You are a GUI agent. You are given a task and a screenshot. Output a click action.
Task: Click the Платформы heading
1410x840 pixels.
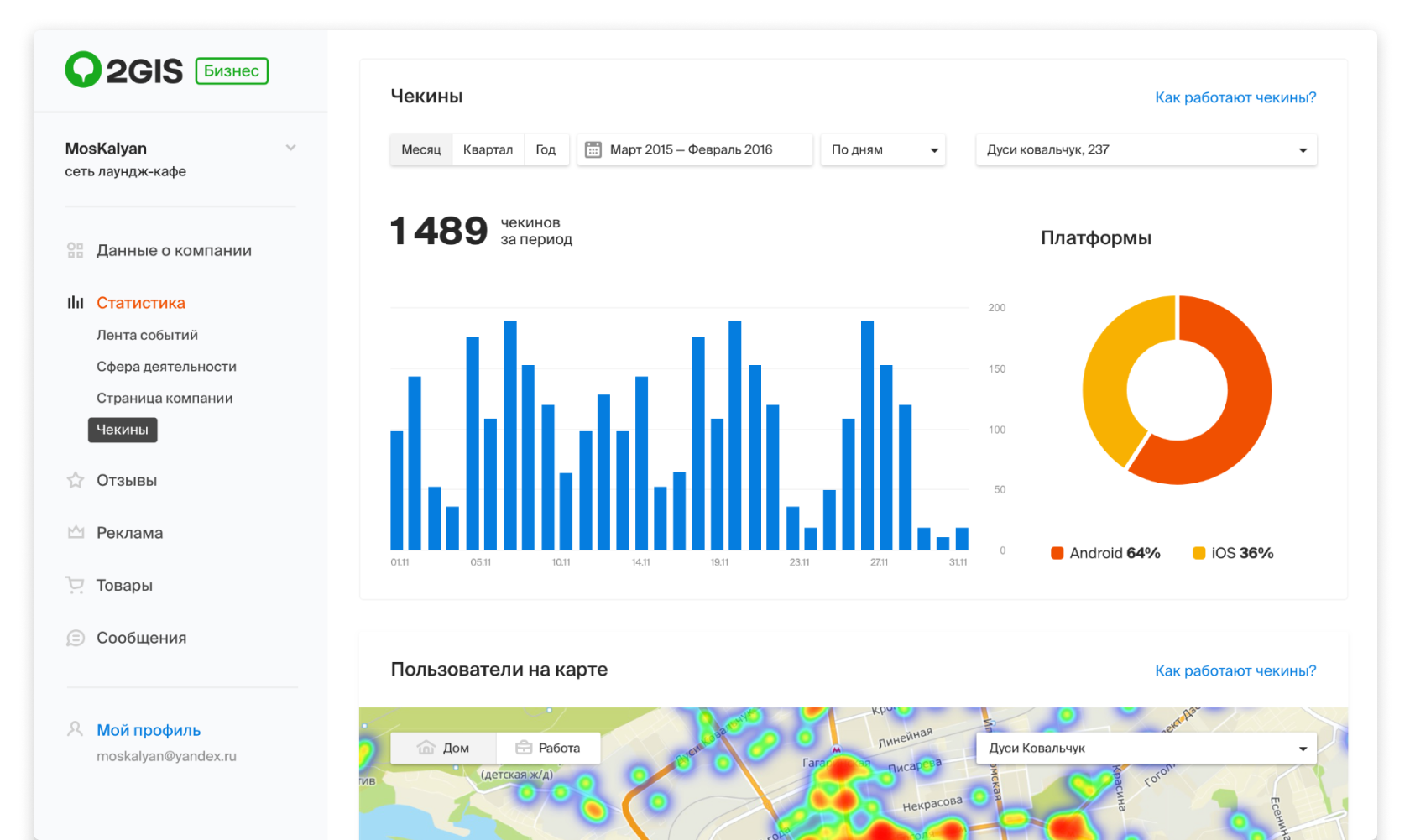[x=1096, y=238]
